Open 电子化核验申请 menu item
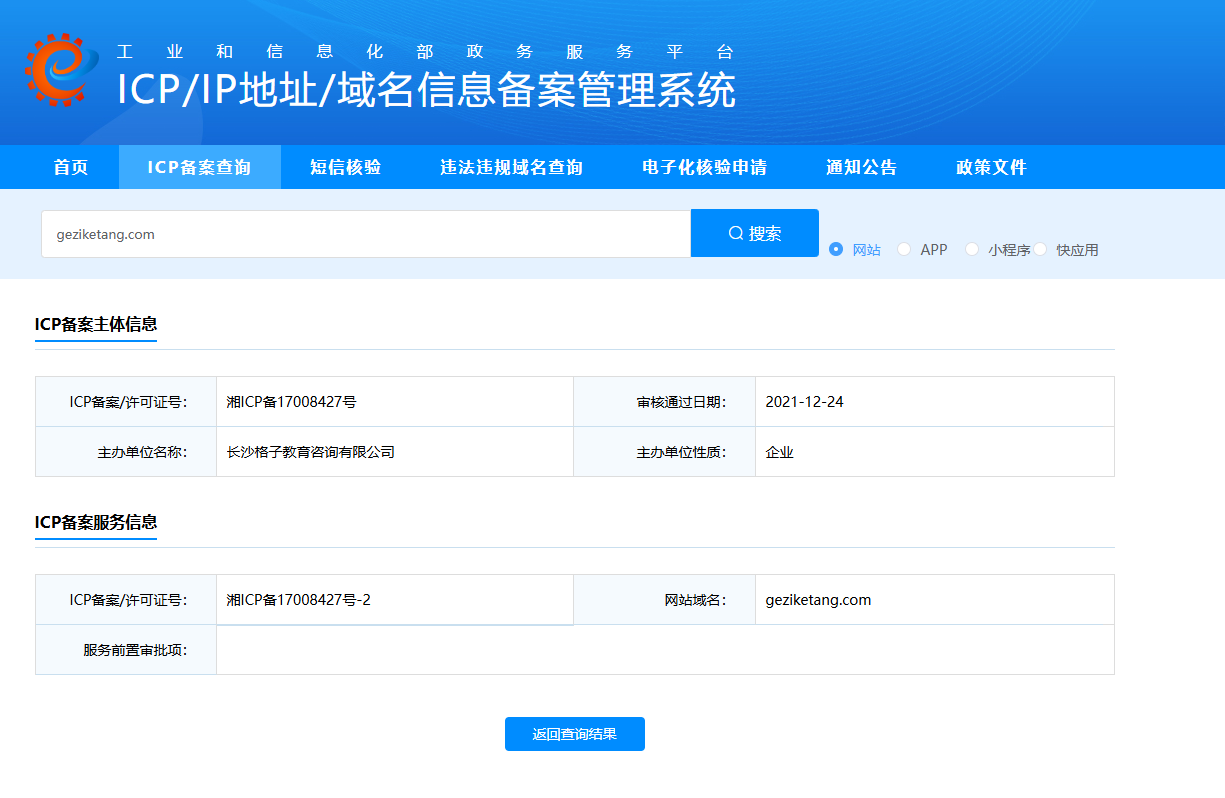The image size is (1225, 798). [705, 167]
